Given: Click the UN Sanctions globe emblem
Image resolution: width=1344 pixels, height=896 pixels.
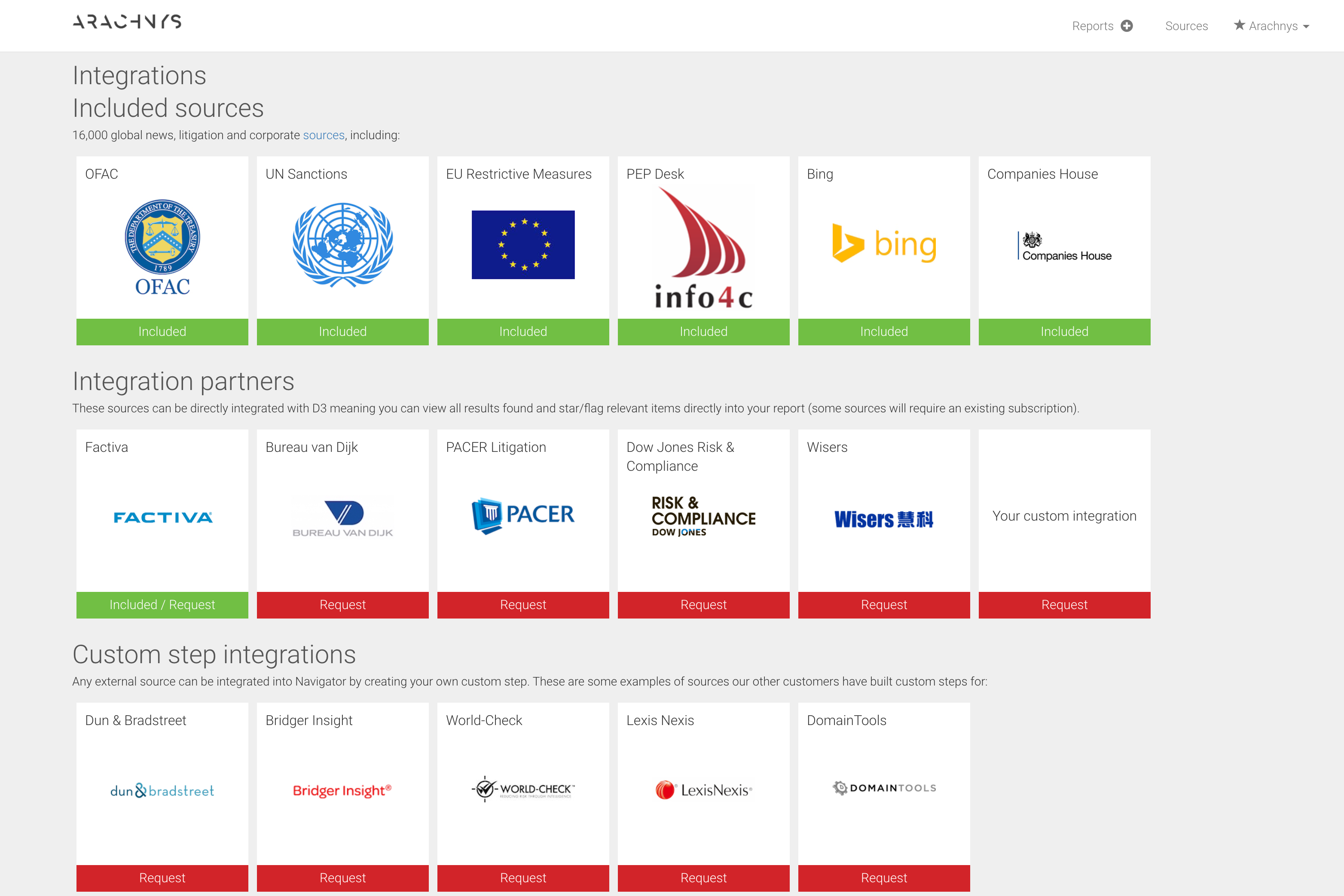Looking at the screenshot, I should point(342,244).
